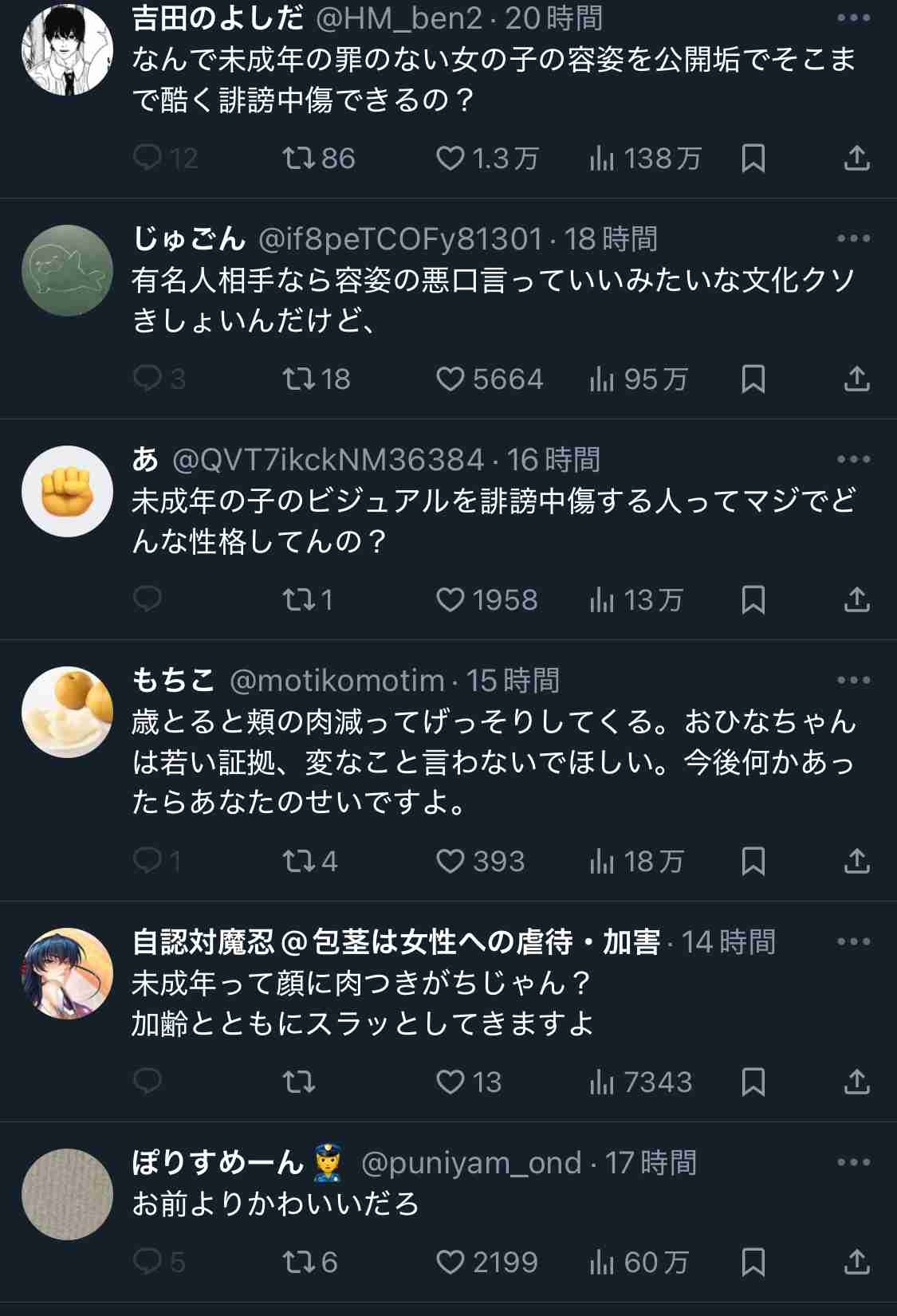Open 吉田のよしだ's profile avatar
Image resolution: width=897 pixels, height=1316 pixels.
67,49
